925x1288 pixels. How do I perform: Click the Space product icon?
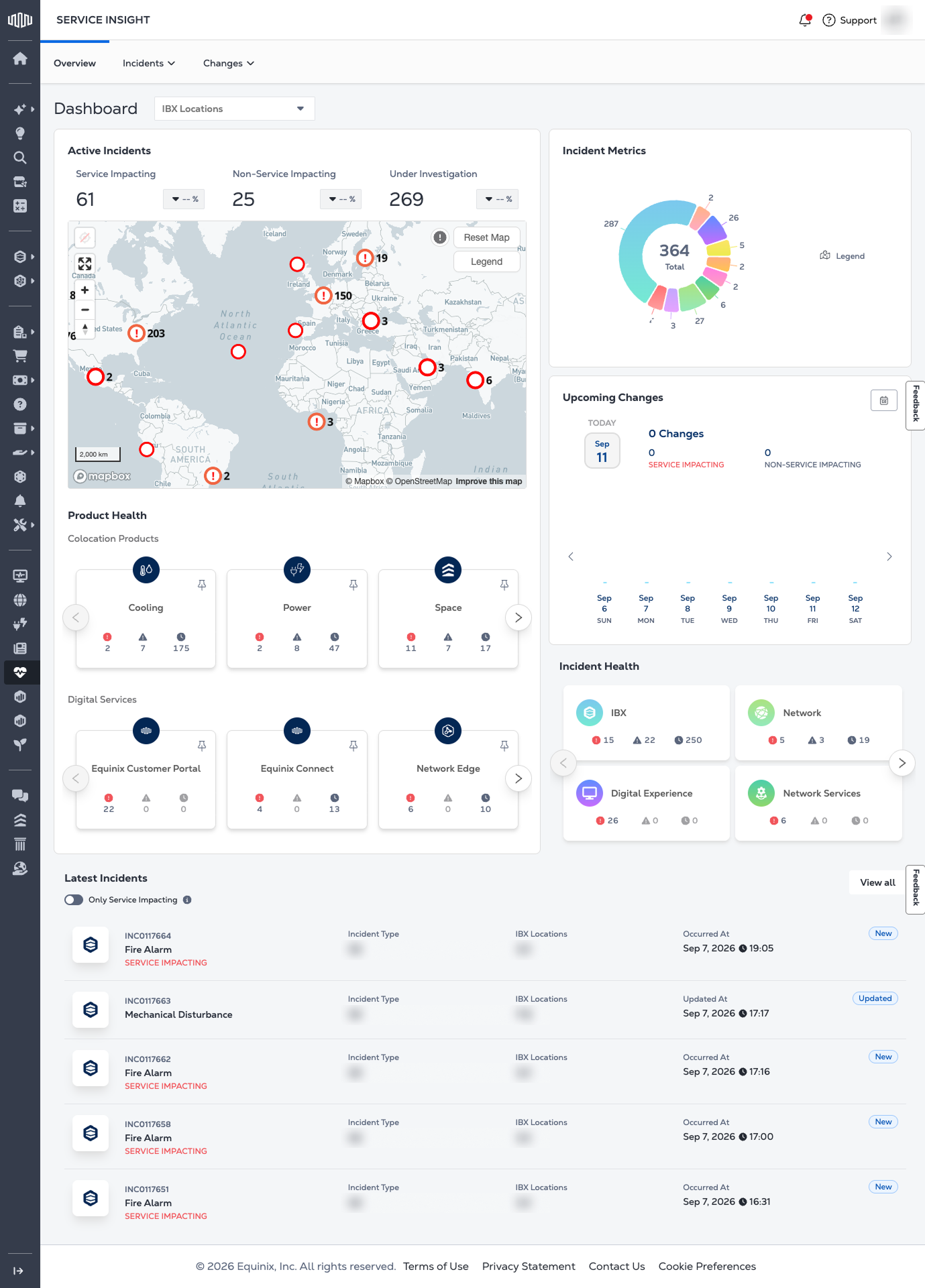[448, 570]
